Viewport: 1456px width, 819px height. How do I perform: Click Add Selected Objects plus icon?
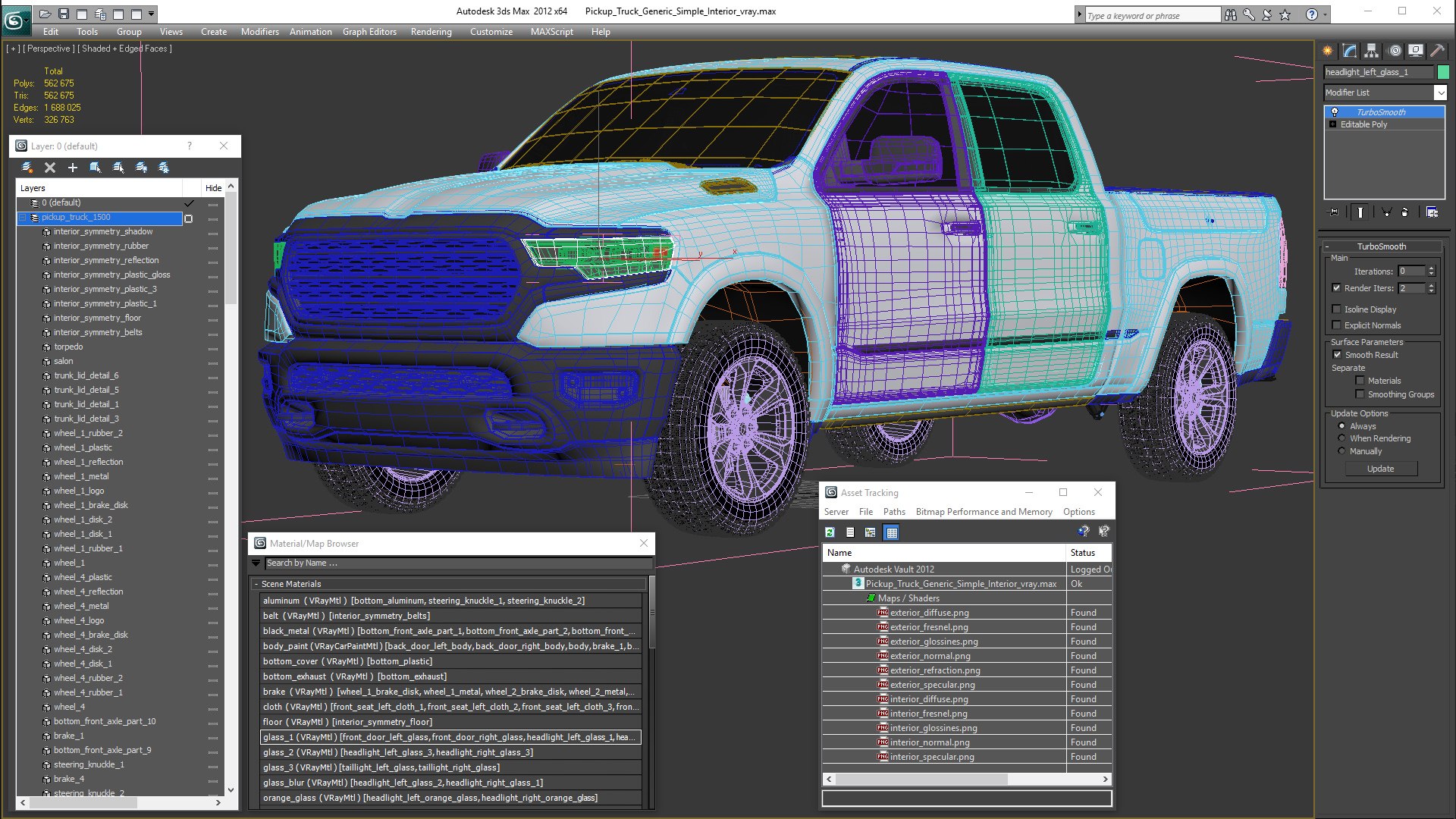point(73,168)
